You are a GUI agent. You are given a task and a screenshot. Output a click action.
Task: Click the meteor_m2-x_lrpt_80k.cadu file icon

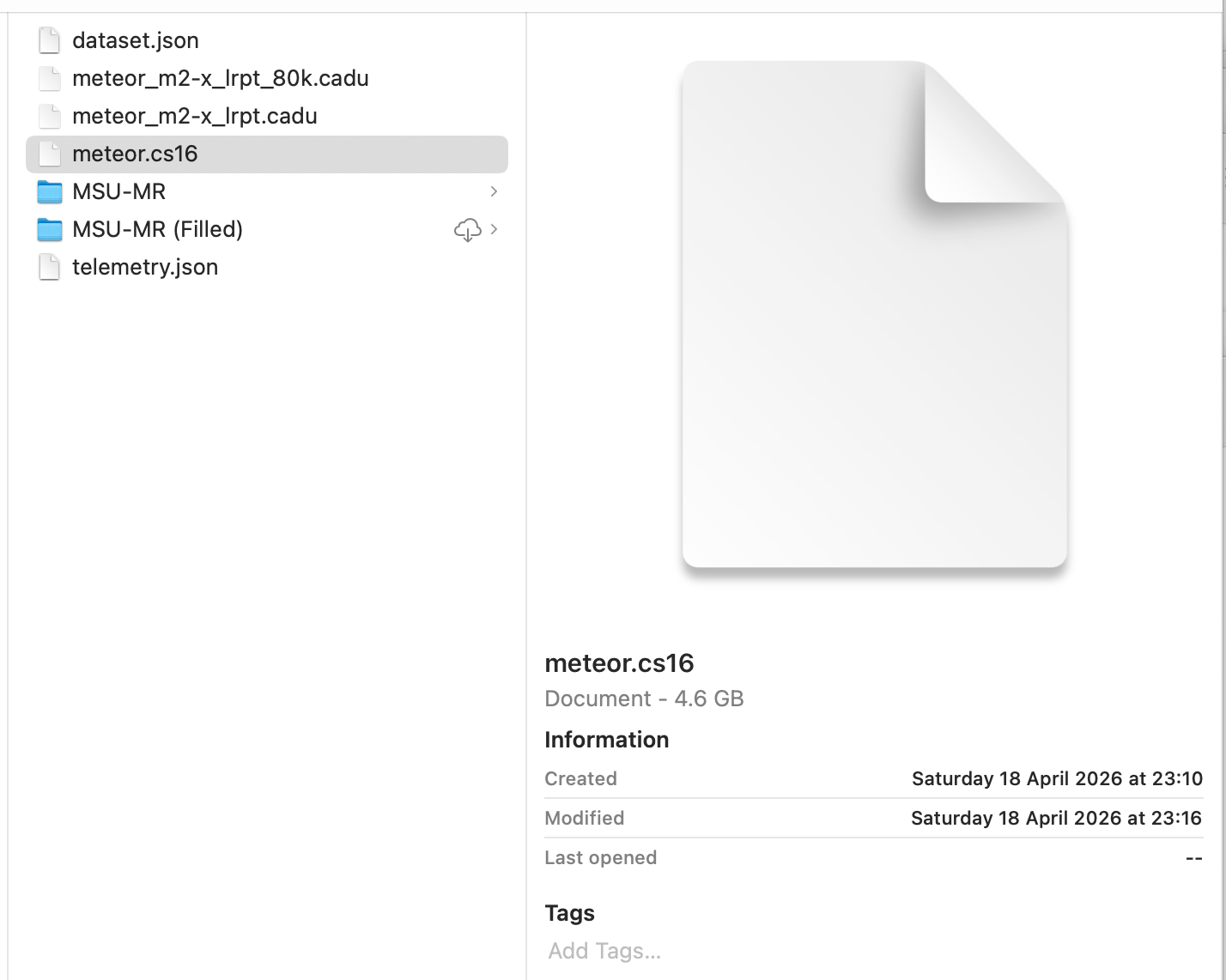tap(50, 78)
